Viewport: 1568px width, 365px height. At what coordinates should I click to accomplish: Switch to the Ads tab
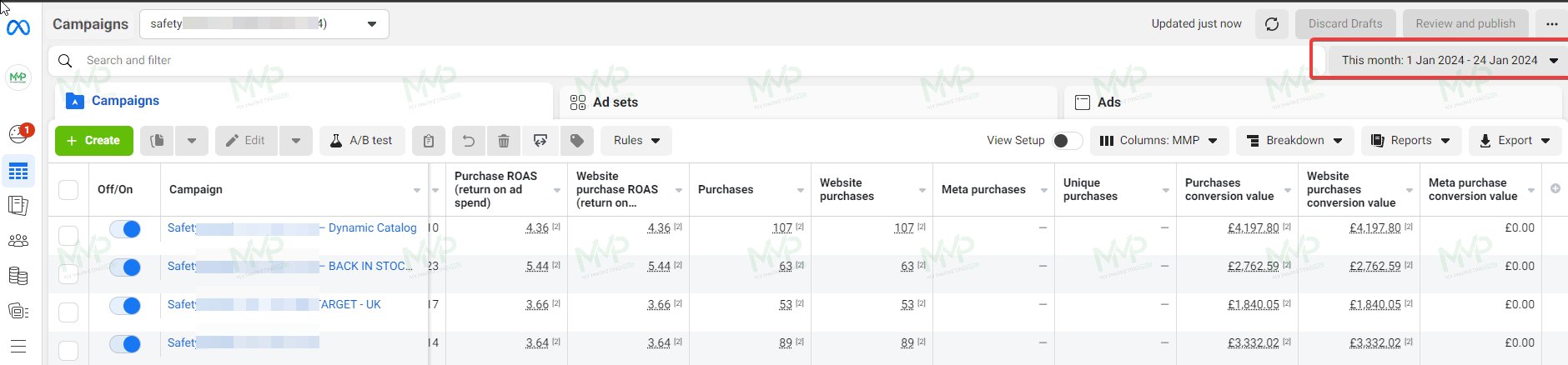tap(1313, 102)
